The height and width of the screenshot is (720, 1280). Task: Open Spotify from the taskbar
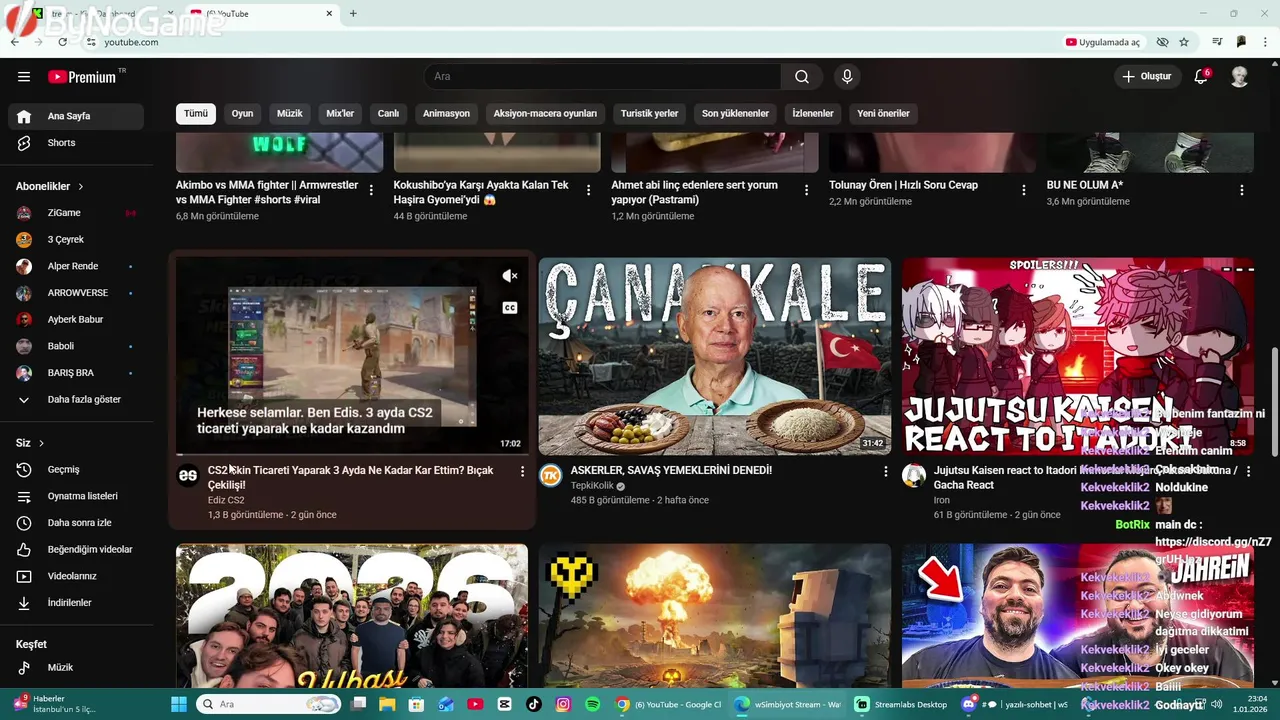coord(592,704)
